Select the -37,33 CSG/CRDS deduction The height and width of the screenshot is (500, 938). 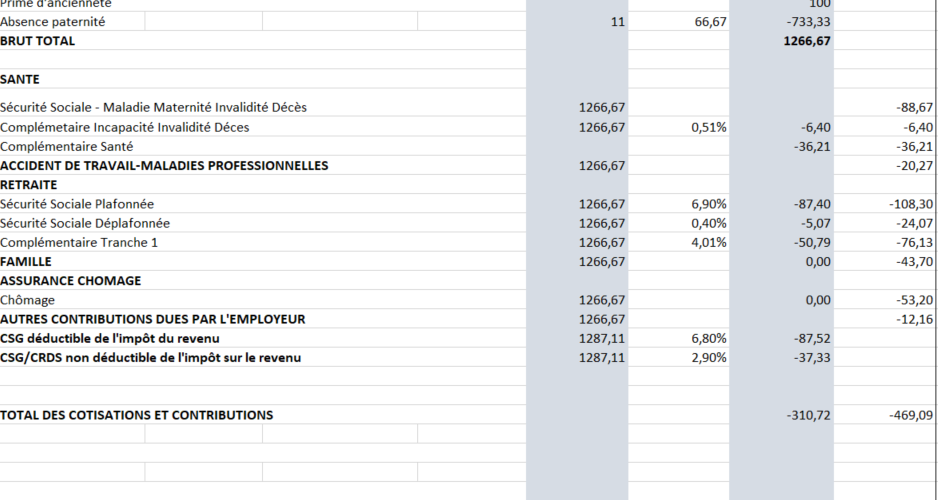tap(812, 357)
